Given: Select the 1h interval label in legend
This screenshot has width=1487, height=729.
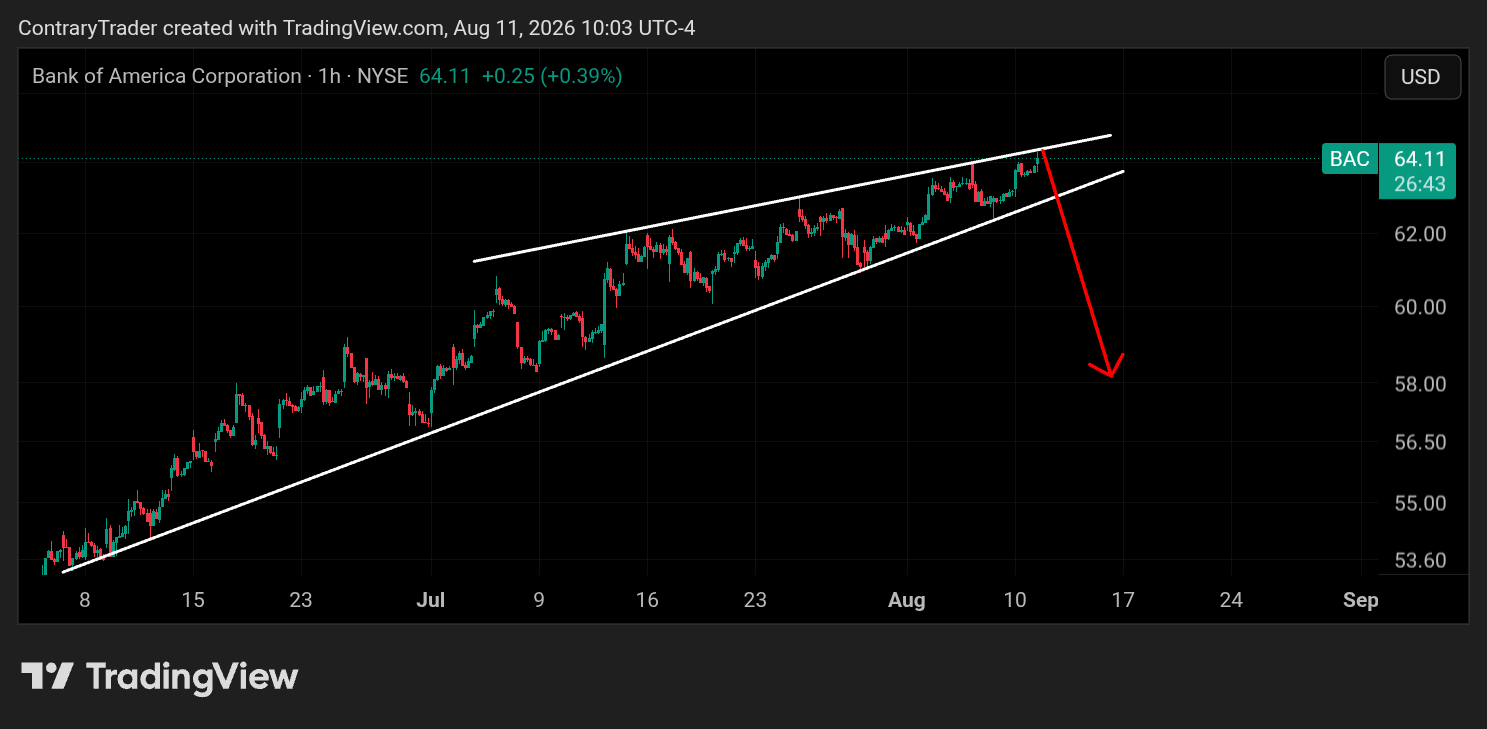Looking at the screenshot, I should (329, 76).
